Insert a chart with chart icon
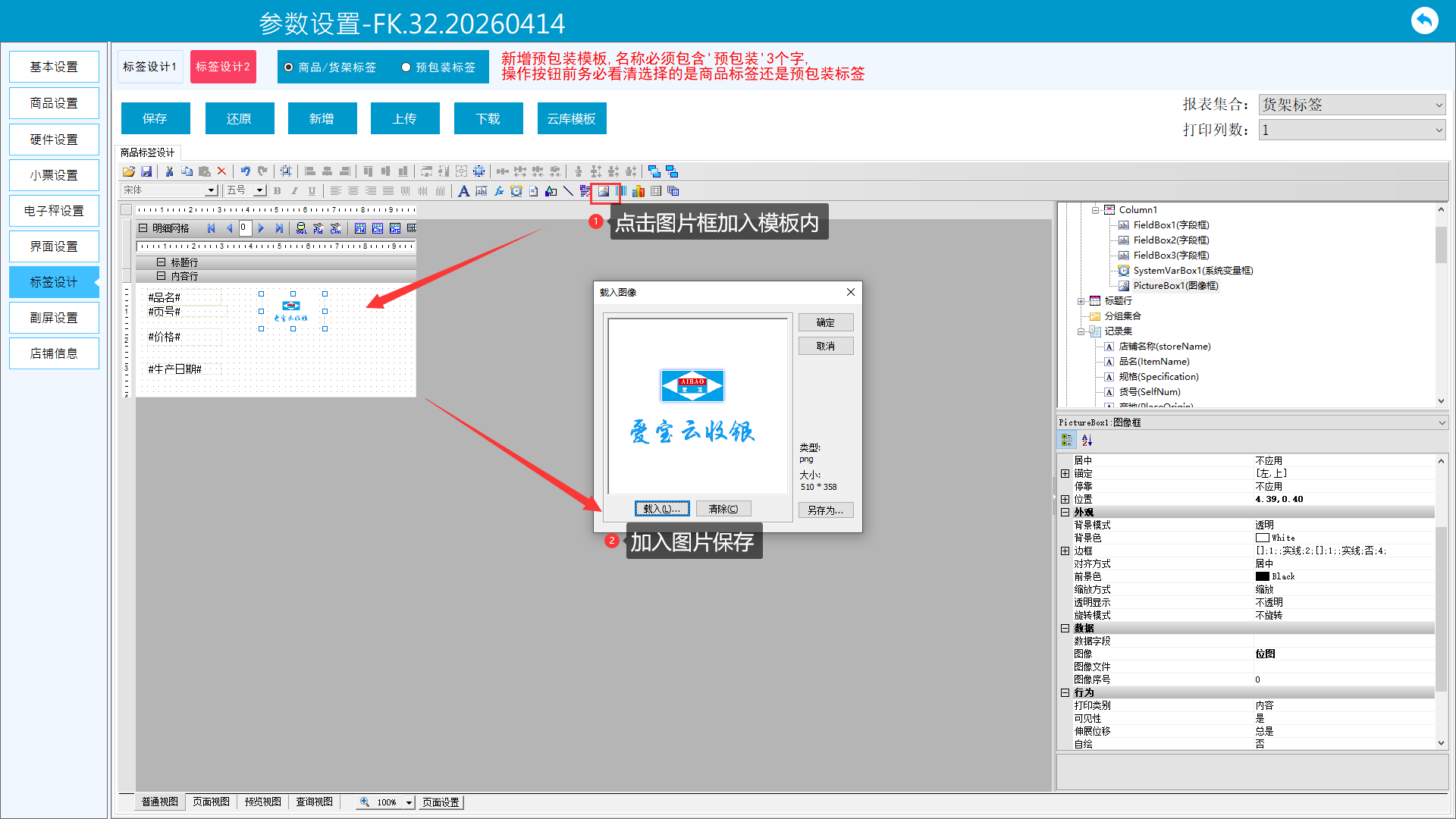The width and height of the screenshot is (1456, 819). tap(639, 191)
